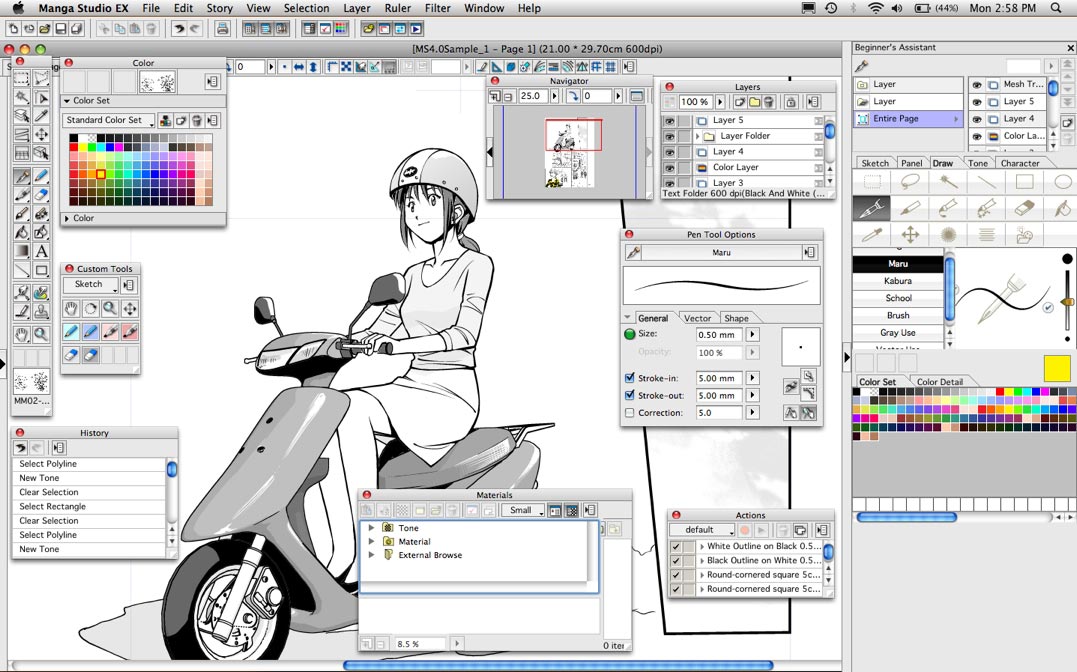Image resolution: width=1077 pixels, height=672 pixels.
Task: Click the Wi-Fi icon in menu bar
Action: [875, 8]
